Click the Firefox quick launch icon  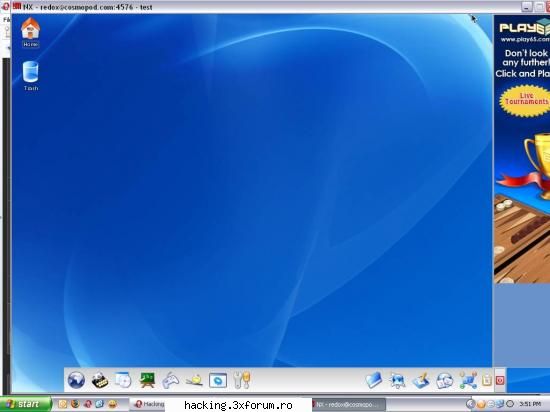coord(75,404)
